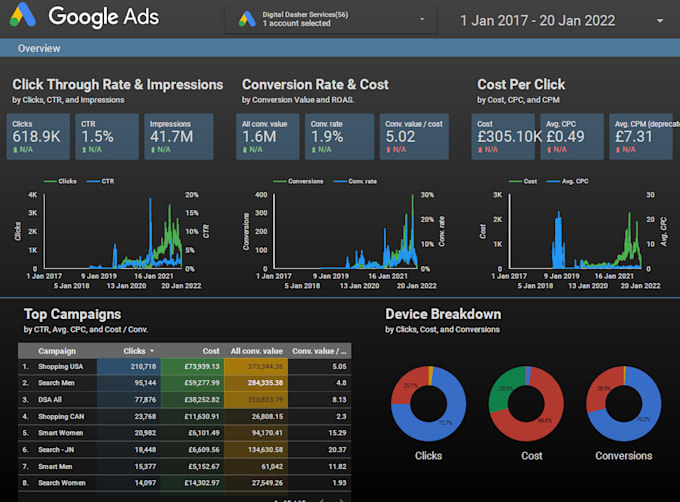680x502 pixels.
Task: Click the Clicks column sort arrow
Action: point(152,351)
